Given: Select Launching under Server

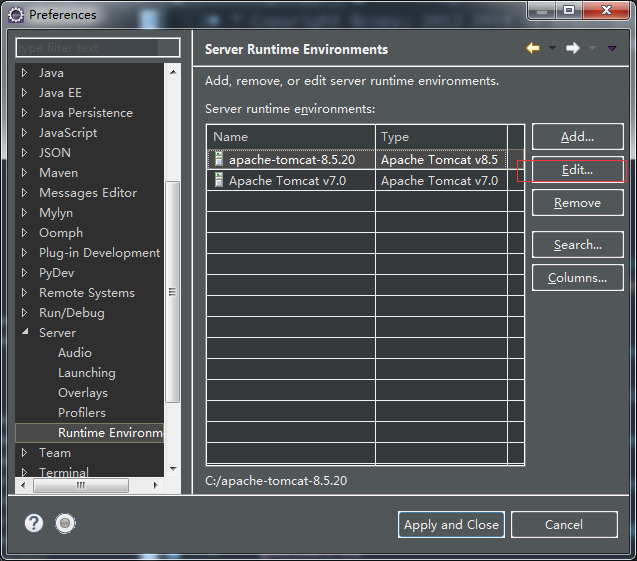Looking at the screenshot, I should tap(87, 373).
